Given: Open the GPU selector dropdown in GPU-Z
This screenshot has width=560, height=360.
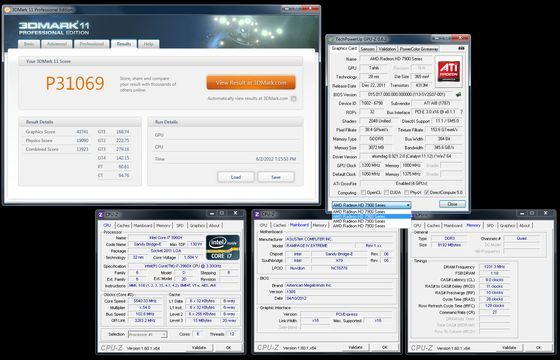Looking at the screenshot, I should click(371, 205).
